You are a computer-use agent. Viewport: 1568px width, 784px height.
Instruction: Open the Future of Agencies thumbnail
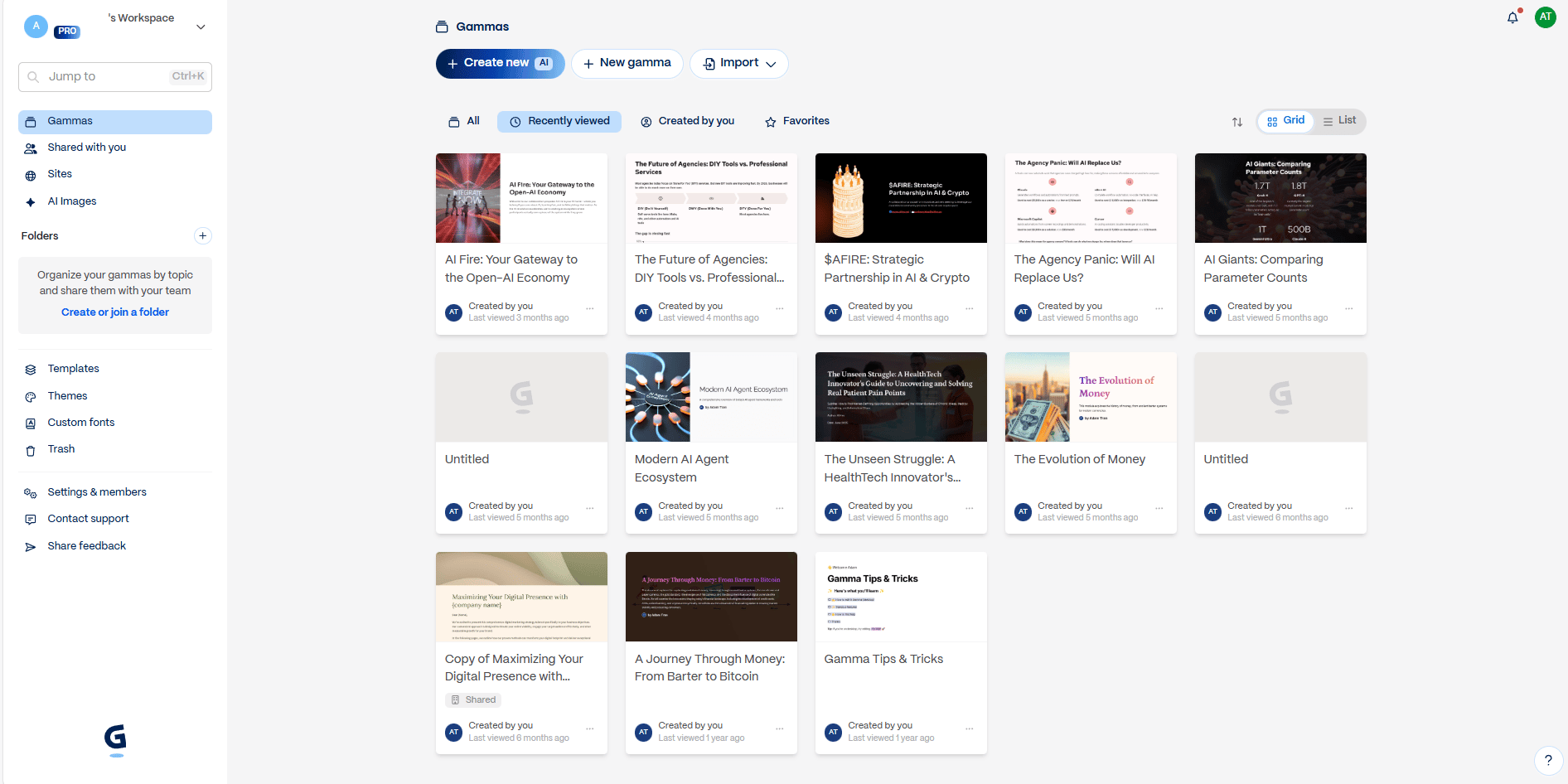[711, 198]
